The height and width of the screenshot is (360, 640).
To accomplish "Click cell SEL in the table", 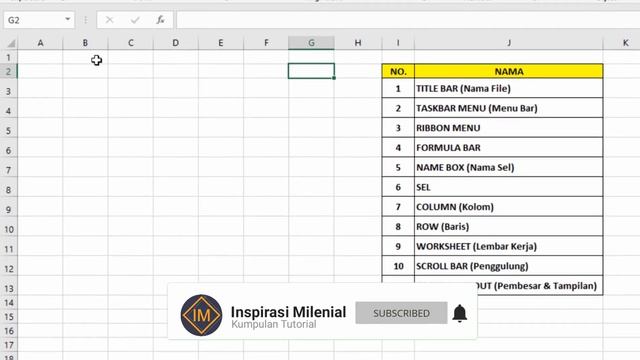I will point(509,187).
